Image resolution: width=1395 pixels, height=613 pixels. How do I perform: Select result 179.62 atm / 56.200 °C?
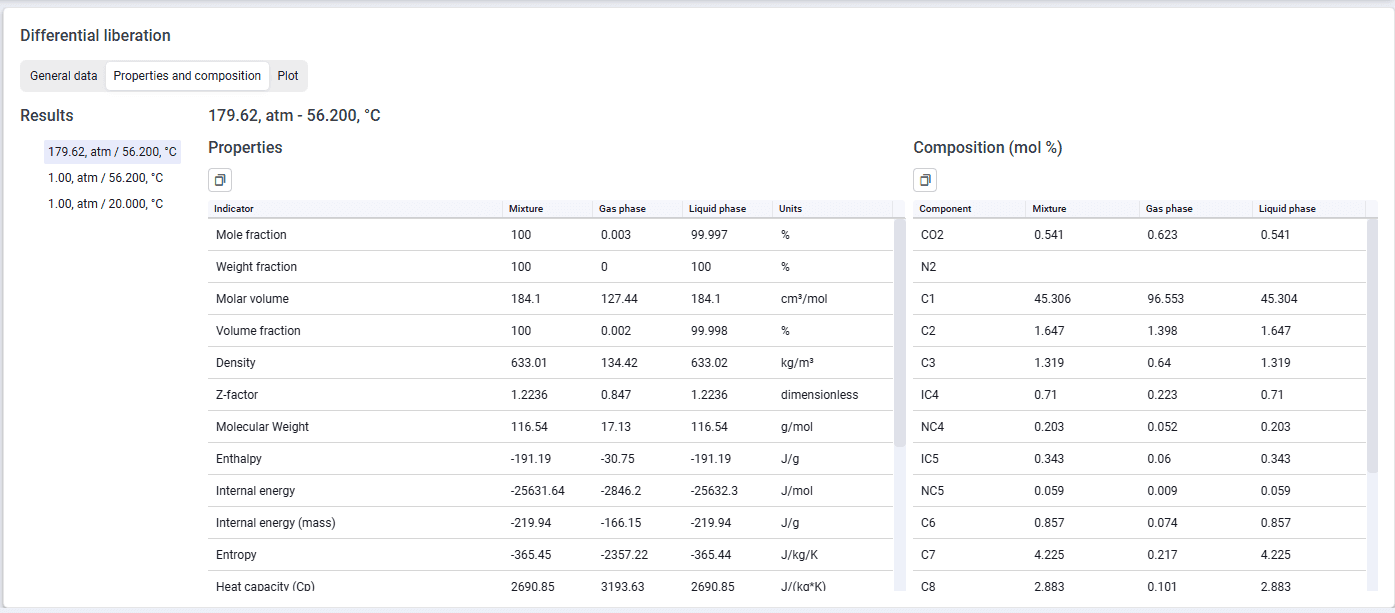pos(112,152)
